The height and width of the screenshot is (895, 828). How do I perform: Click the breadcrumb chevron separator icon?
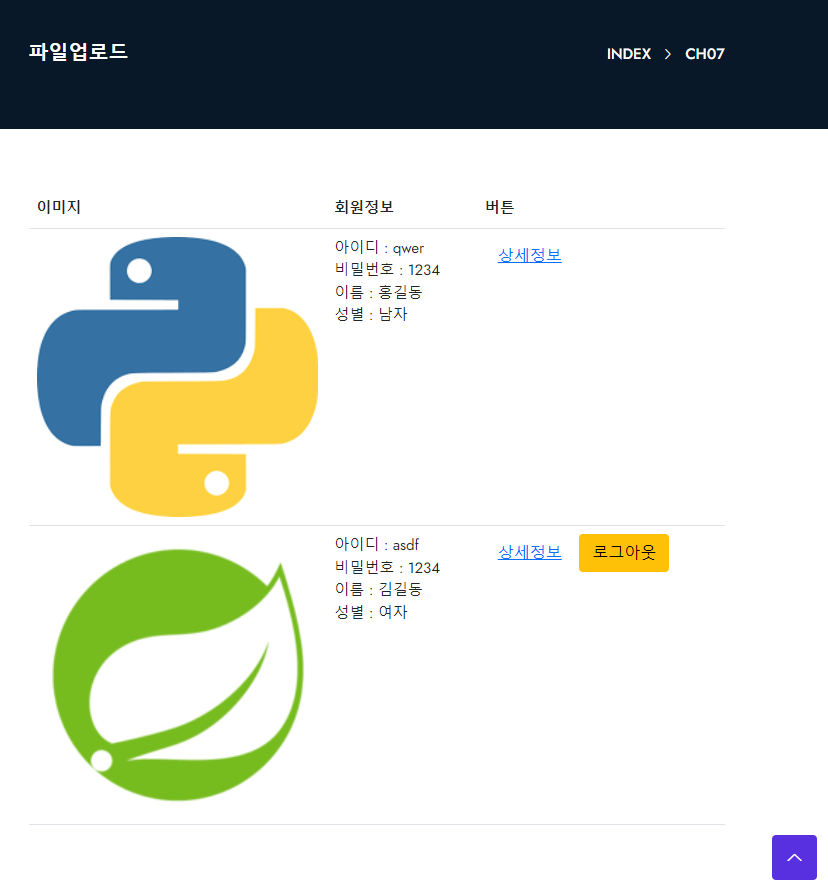[668, 54]
